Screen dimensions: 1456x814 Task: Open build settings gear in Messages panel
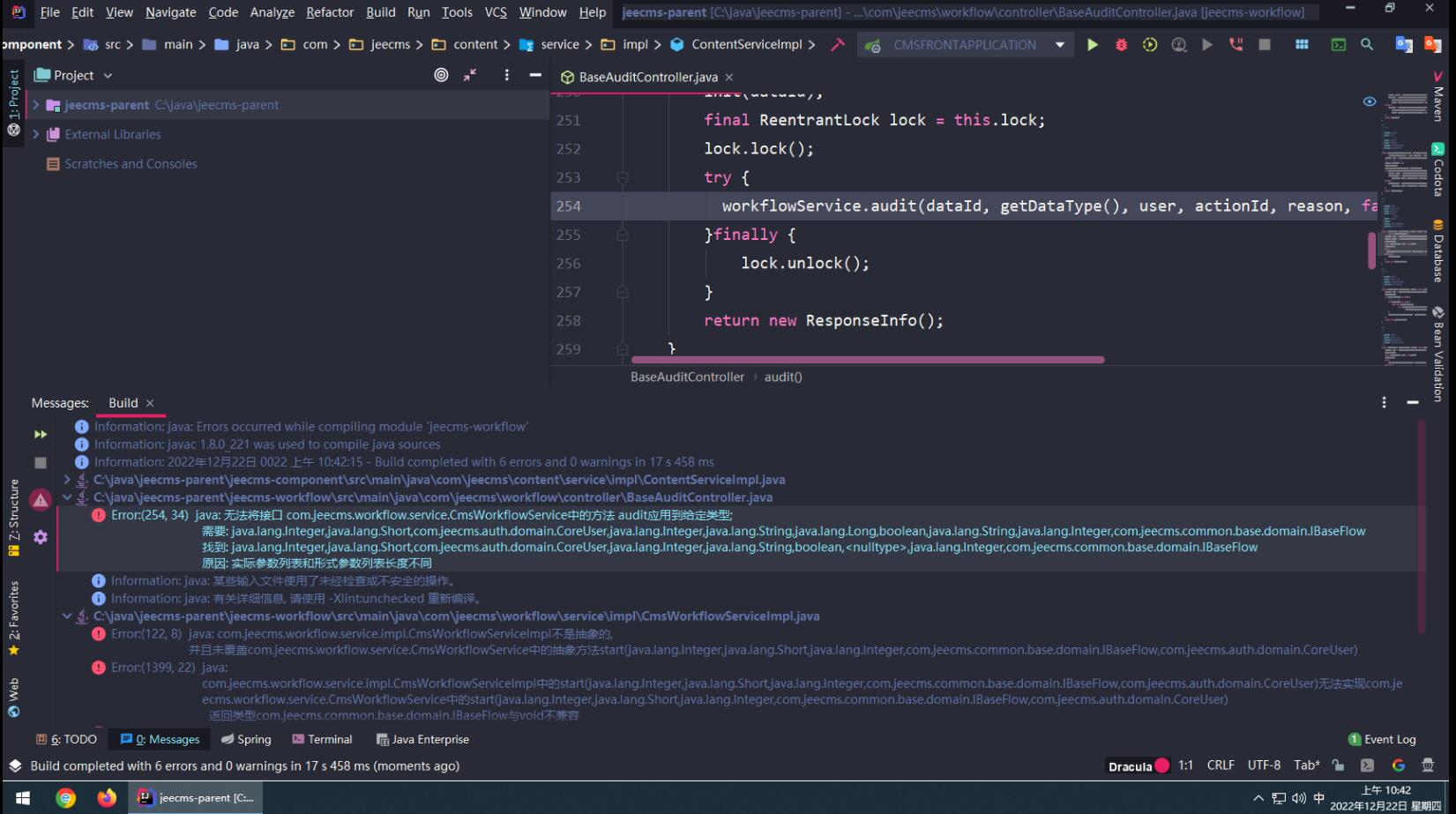pyautogui.click(x=41, y=537)
